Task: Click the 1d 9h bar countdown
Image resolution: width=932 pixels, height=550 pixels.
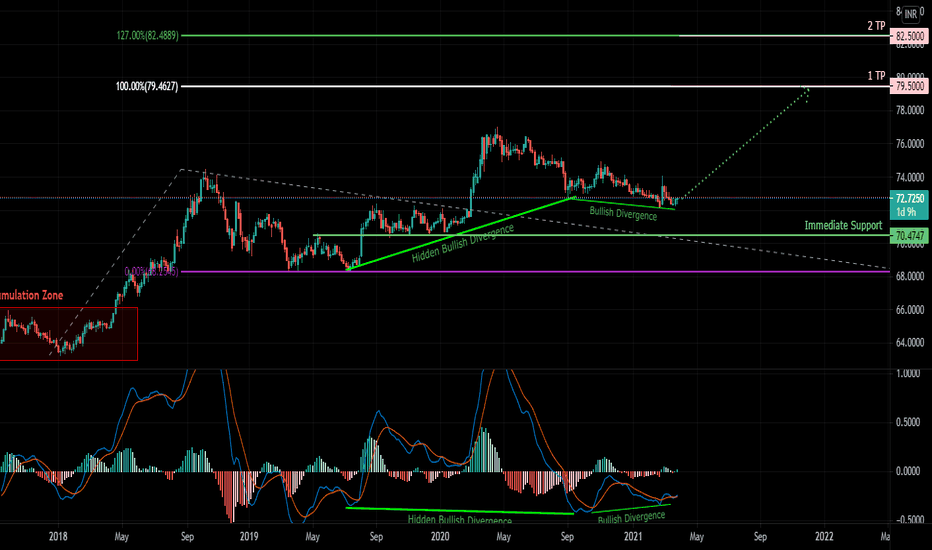Action: [x=906, y=212]
